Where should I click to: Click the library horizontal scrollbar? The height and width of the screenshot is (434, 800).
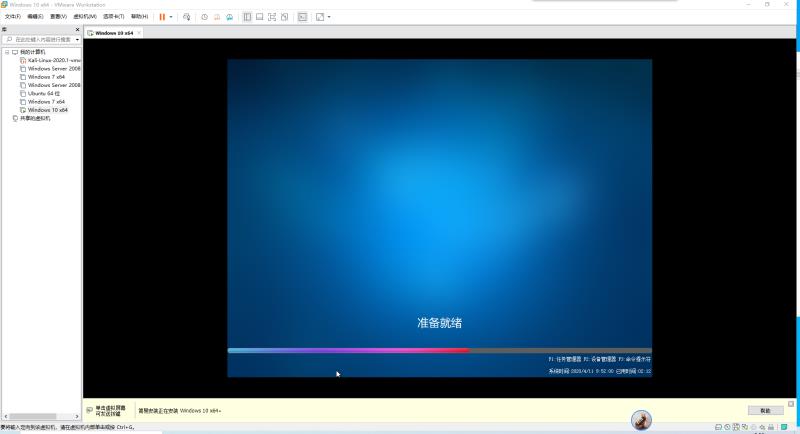click(33, 416)
